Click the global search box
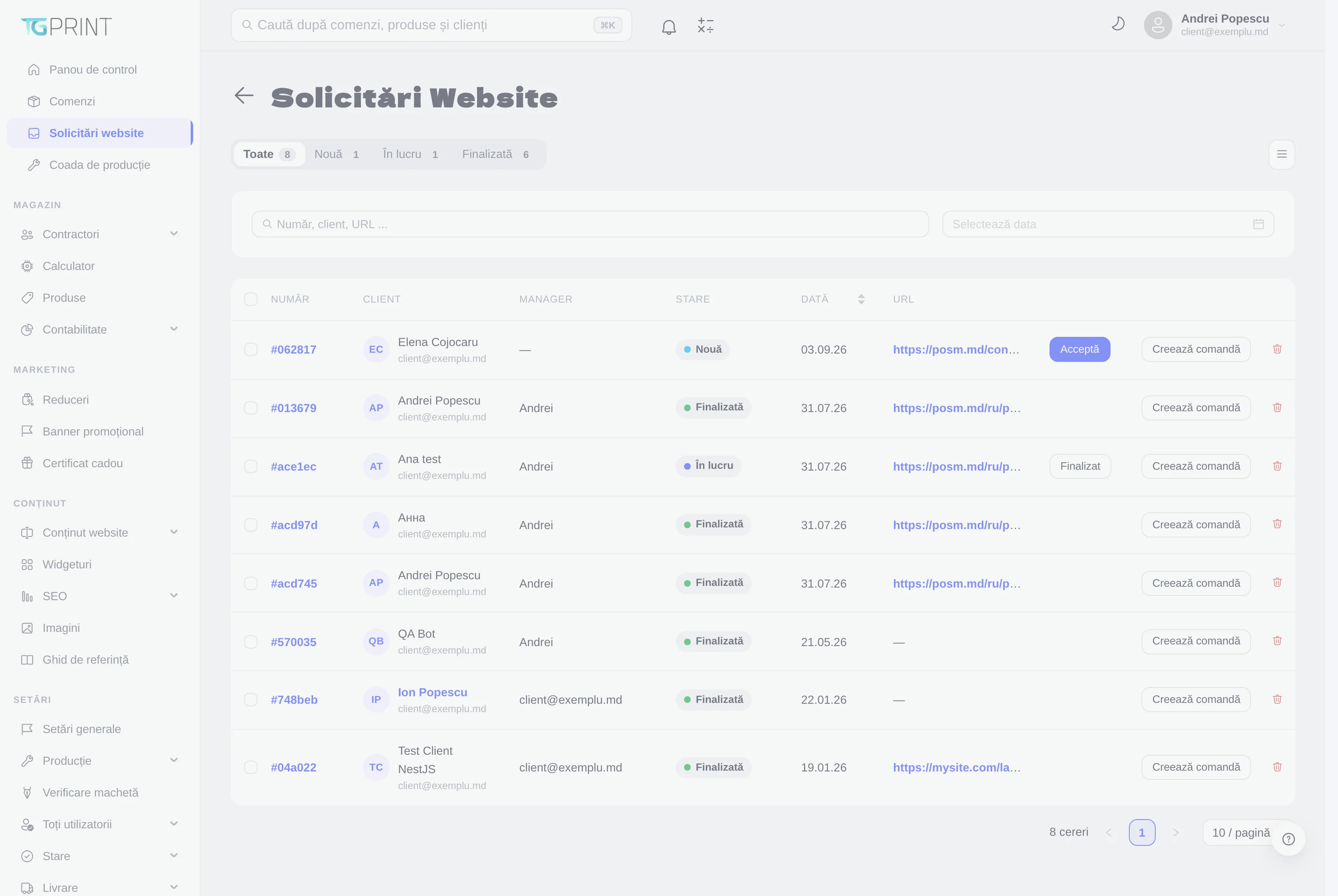 (431, 25)
